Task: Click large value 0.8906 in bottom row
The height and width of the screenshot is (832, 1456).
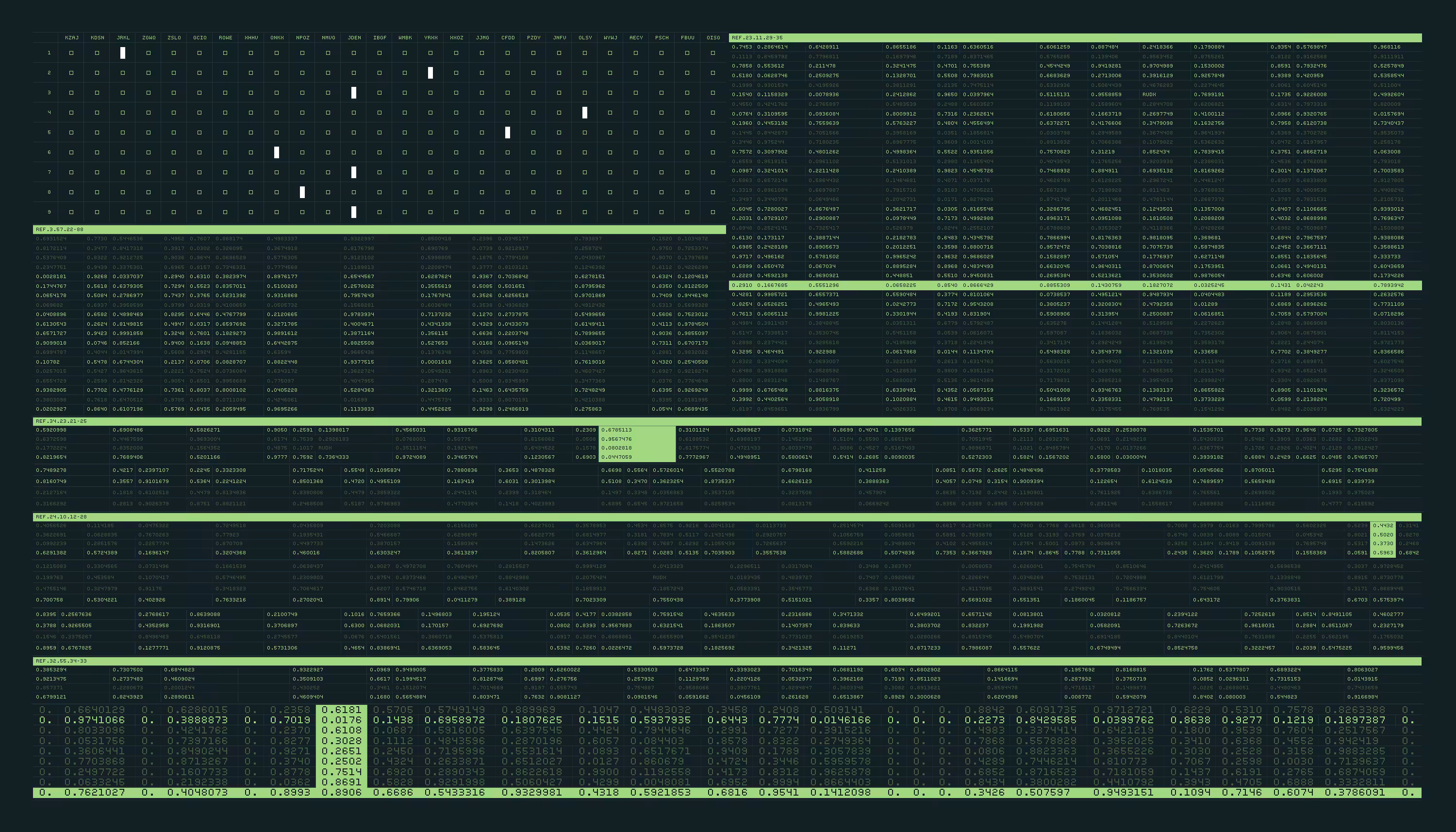Action: click(x=342, y=793)
